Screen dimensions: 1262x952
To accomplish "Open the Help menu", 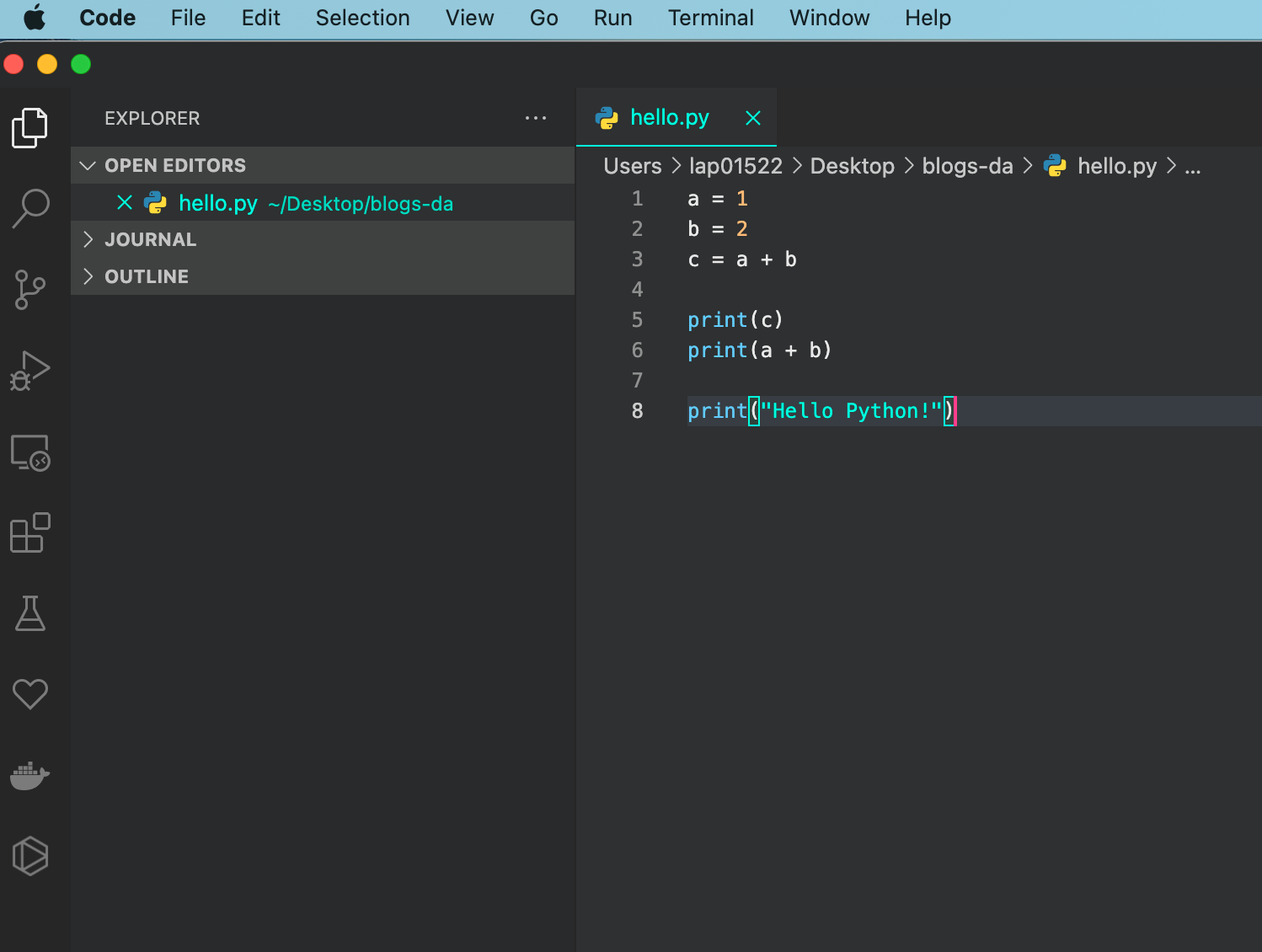I will coord(928,18).
